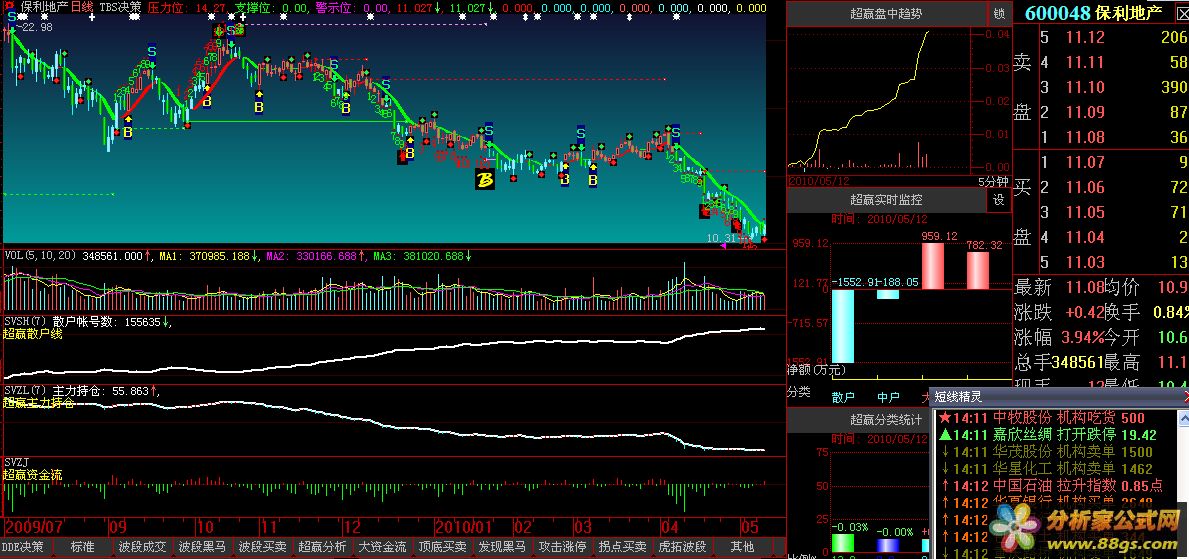Click sell level 5 price 11.12
1189x559 pixels.
(1084, 39)
